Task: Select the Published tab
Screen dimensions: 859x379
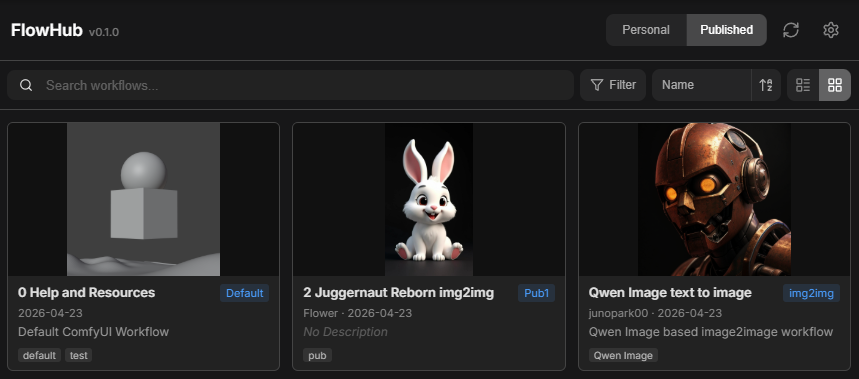Action: coord(726,30)
